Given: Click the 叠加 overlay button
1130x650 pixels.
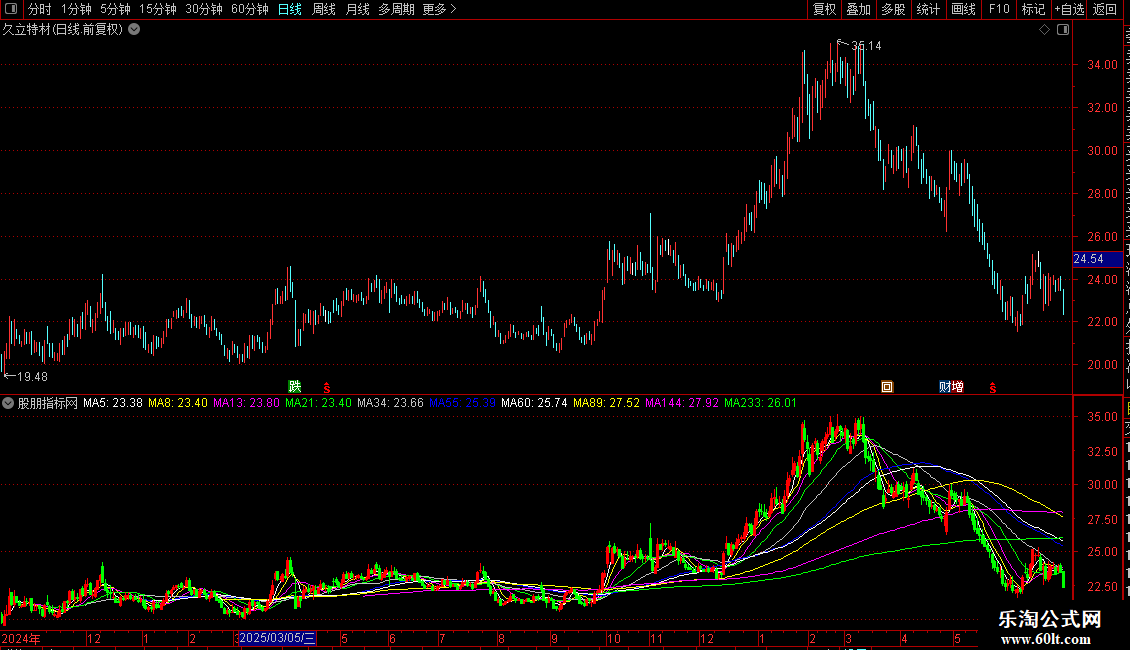Looking at the screenshot, I should pos(858,9).
